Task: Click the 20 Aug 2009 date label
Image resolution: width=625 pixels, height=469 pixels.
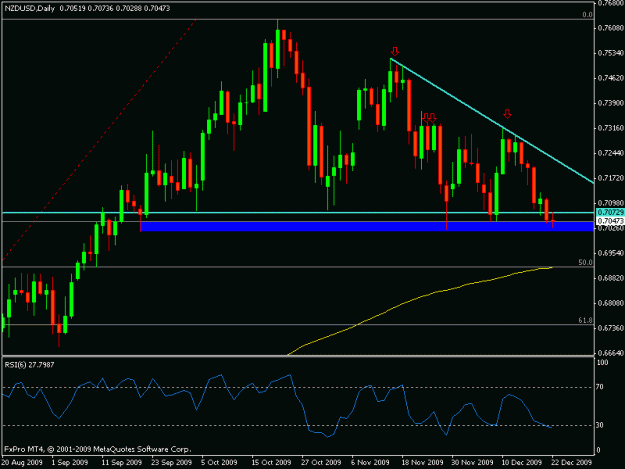Action: tap(22, 463)
